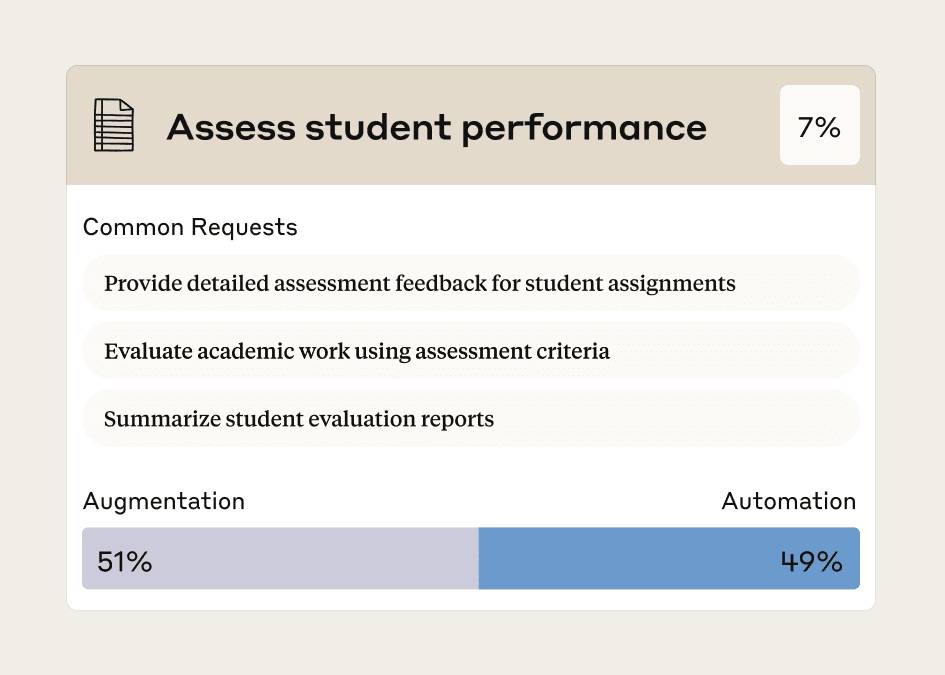Screen dimensions: 945x675
Task: Click the split point between bar segments
Action: [479, 559]
